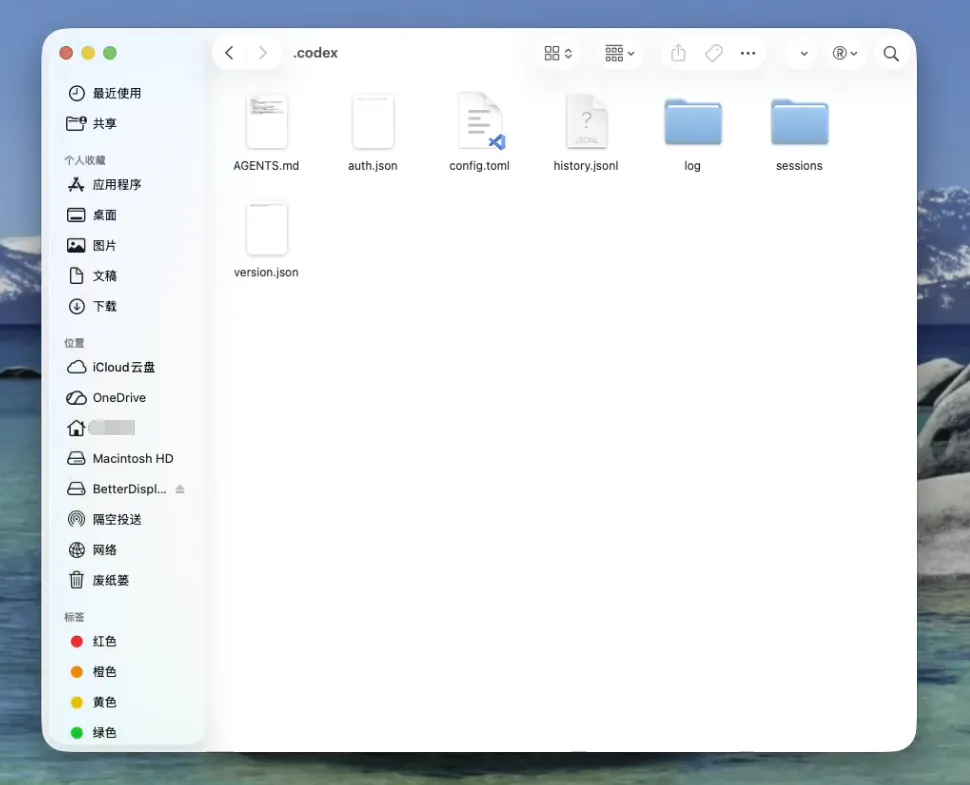The height and width of the screenshot is (785, 970).
Task: Click the Share toolbar icon
Action: tap(678, 53)
